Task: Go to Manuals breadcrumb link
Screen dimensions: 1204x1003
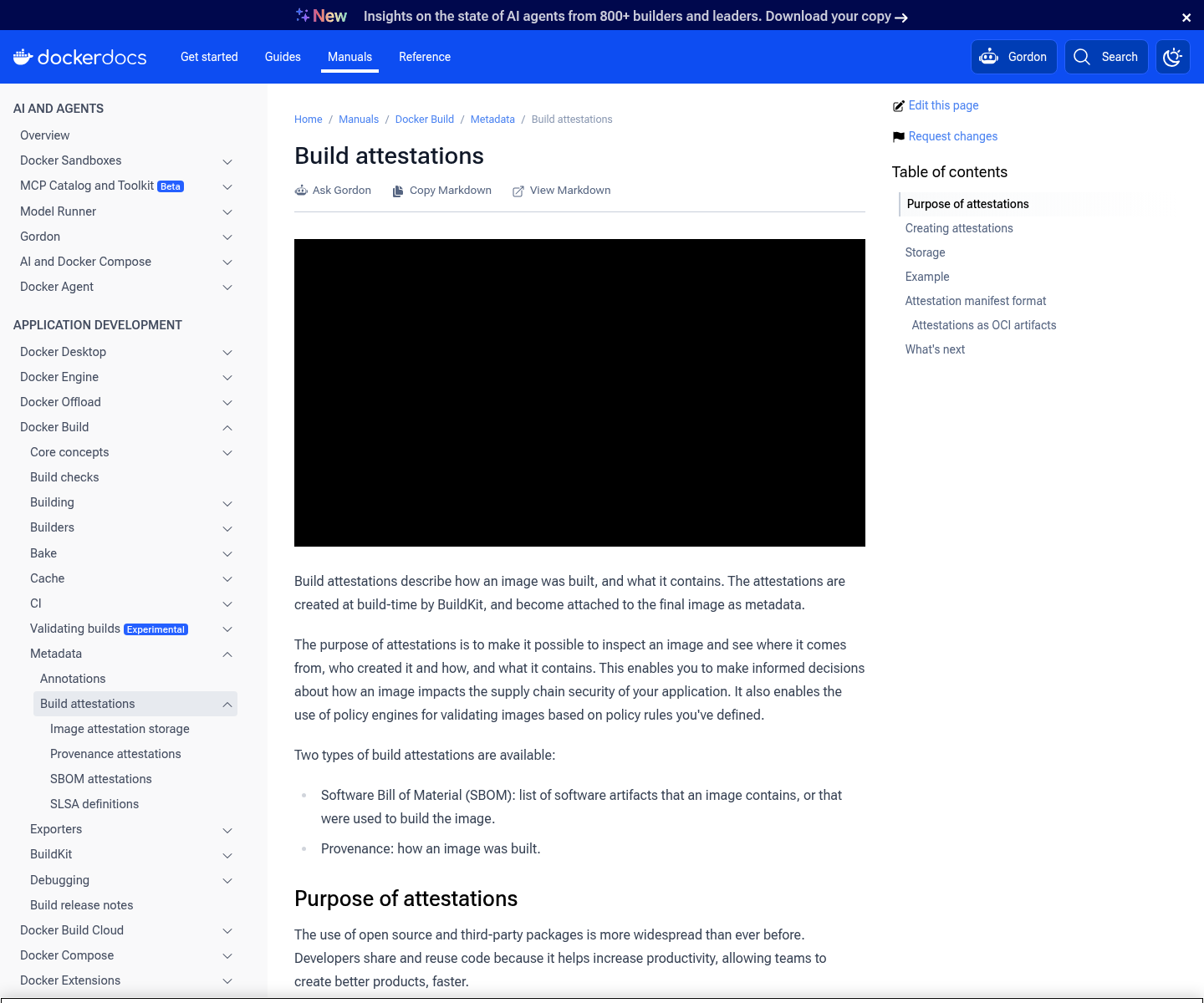Action: click(359, 120)
